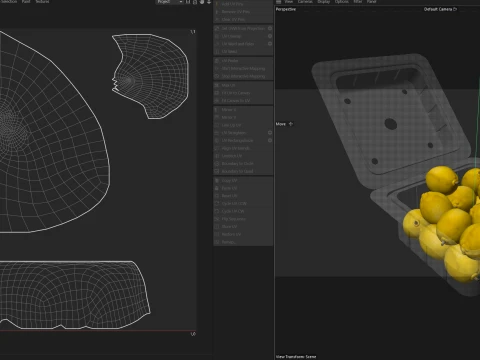This screenshot has width=480, height=360.
Task: Click the Clear UV Pins command
Action: pos(243,19)
